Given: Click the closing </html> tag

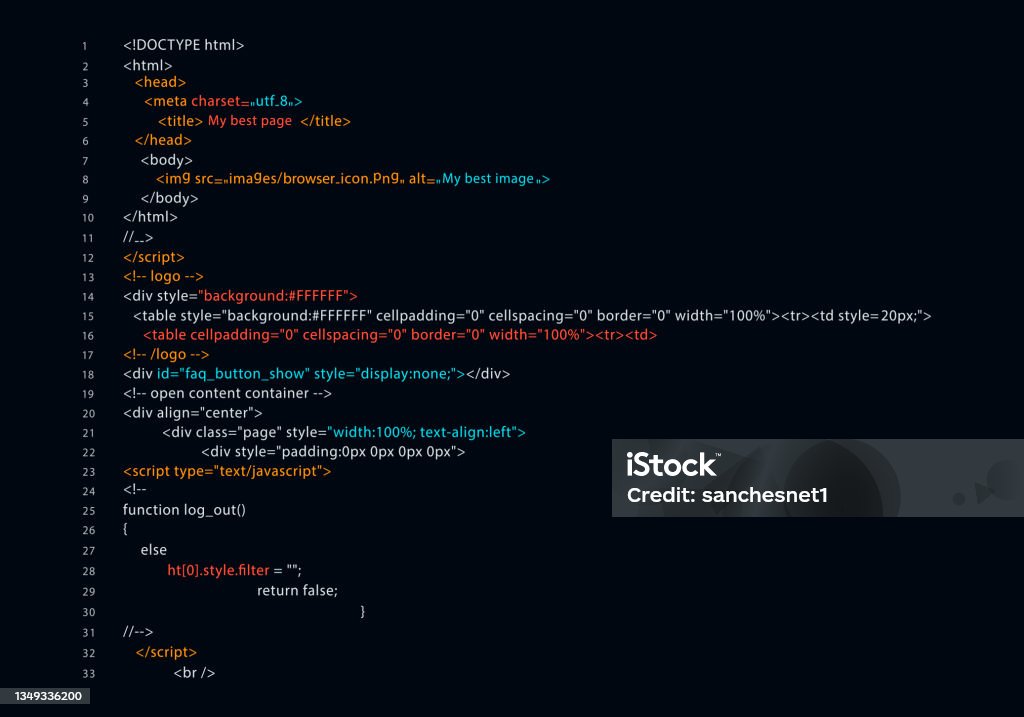Looking at the screenshot, I should [150, 217].
